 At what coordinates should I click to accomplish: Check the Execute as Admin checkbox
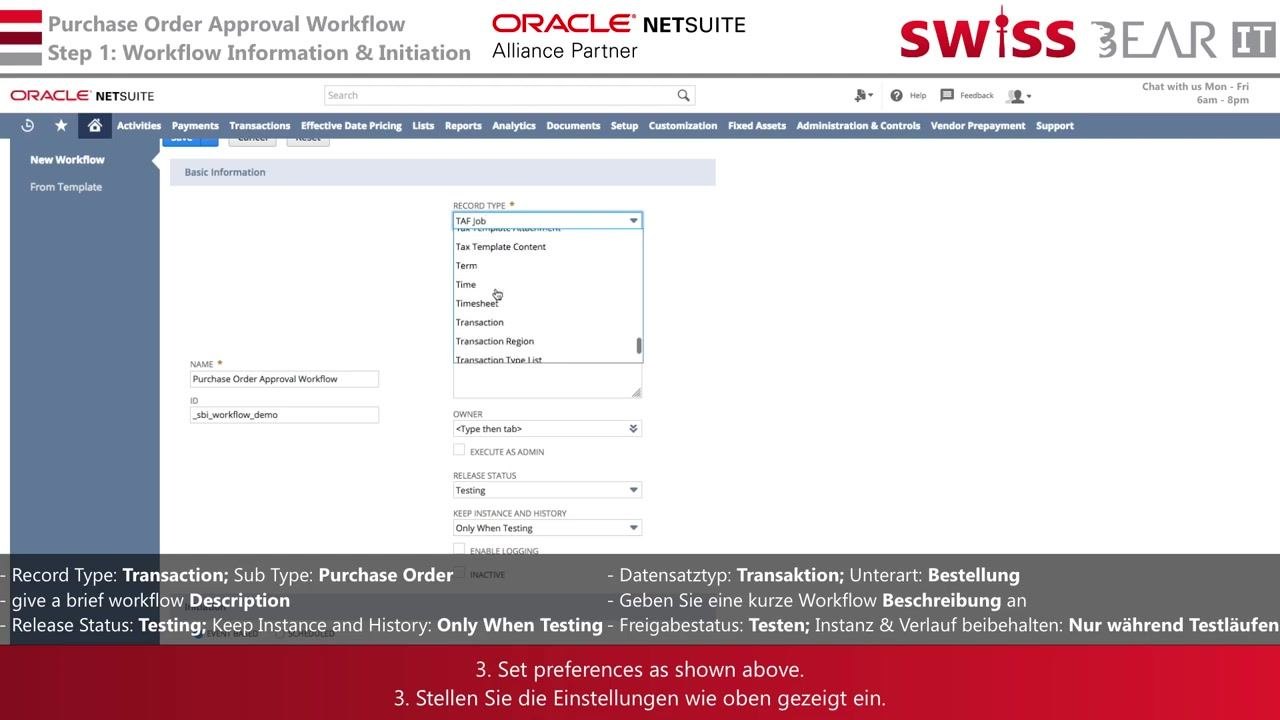(459, 451)
